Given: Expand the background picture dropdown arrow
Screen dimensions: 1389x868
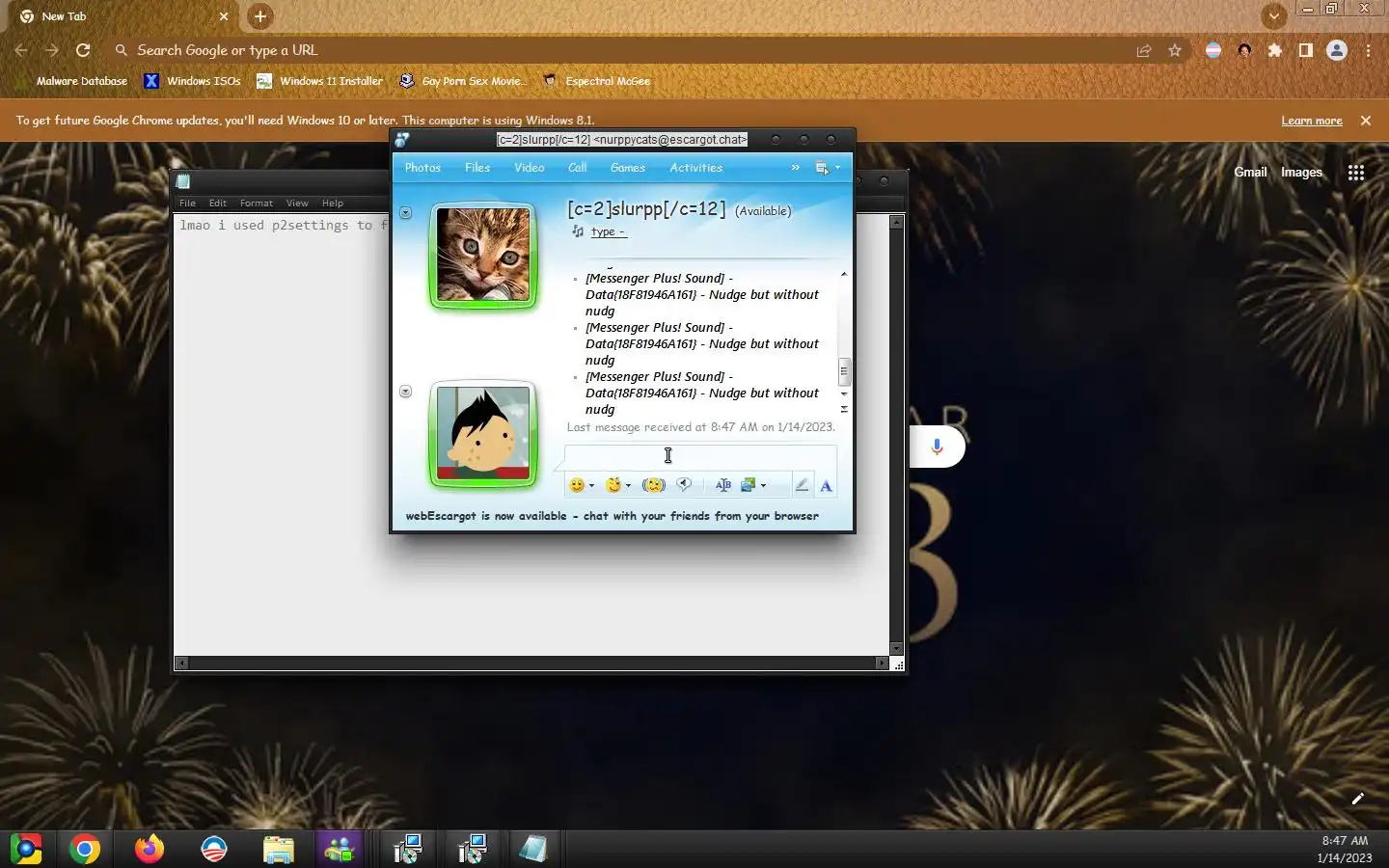Looking at the screenshot, I should click(x=763, y=486).
